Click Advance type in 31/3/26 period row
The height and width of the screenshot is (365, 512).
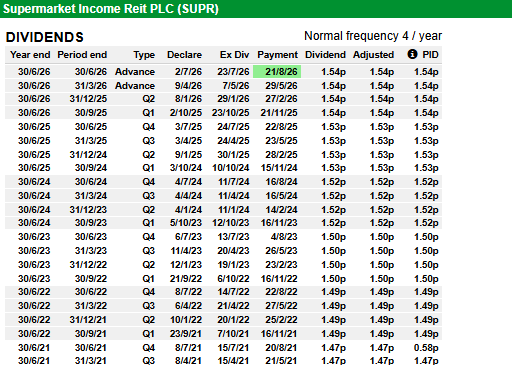pyautogui.click(x=135, y=86)
